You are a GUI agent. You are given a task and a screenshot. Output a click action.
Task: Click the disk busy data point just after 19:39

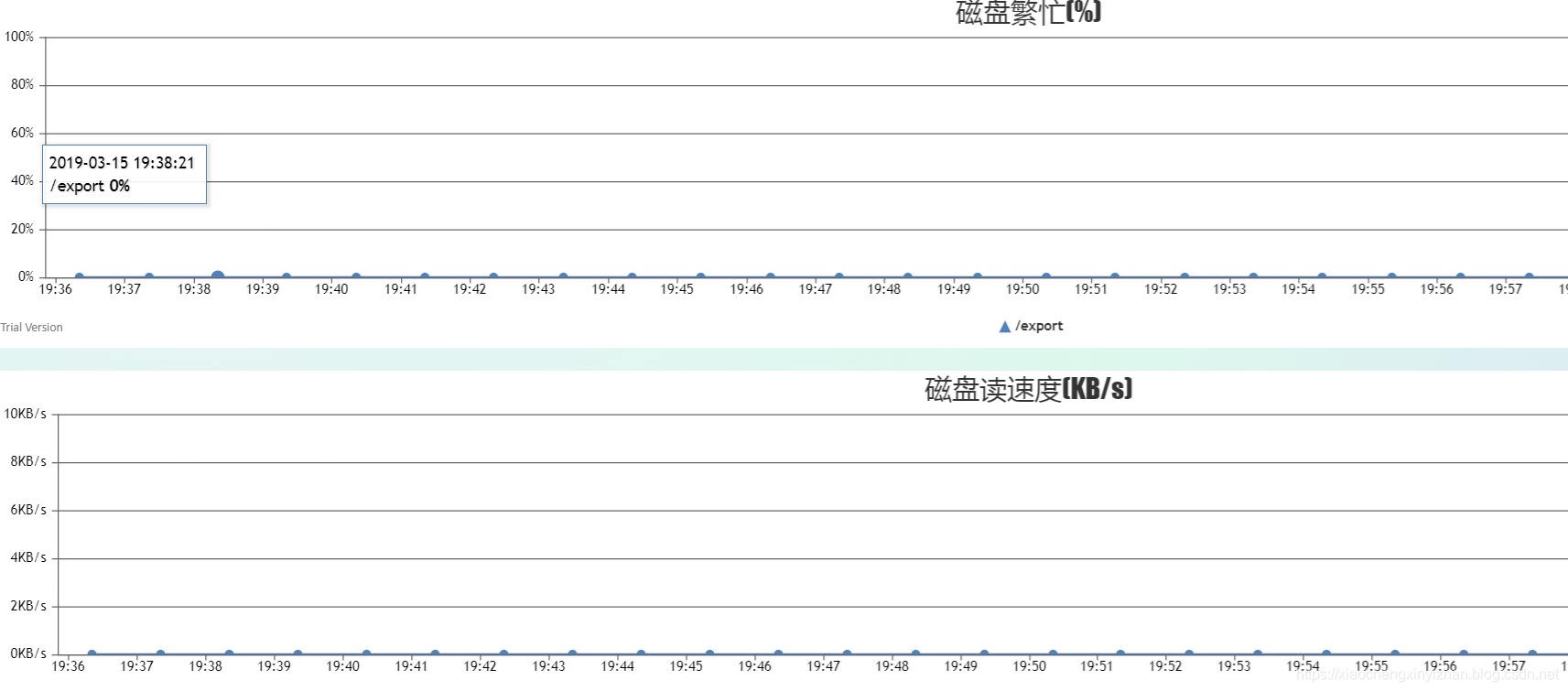tap(287, 276)
